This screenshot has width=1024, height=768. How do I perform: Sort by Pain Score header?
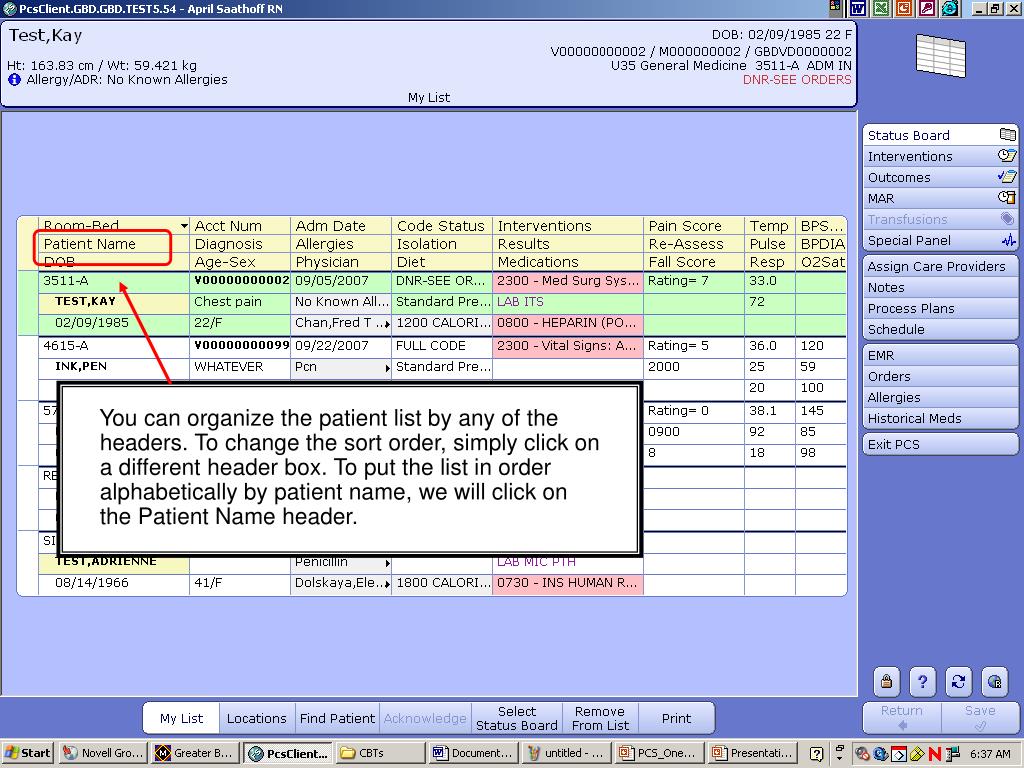point(694,226)
